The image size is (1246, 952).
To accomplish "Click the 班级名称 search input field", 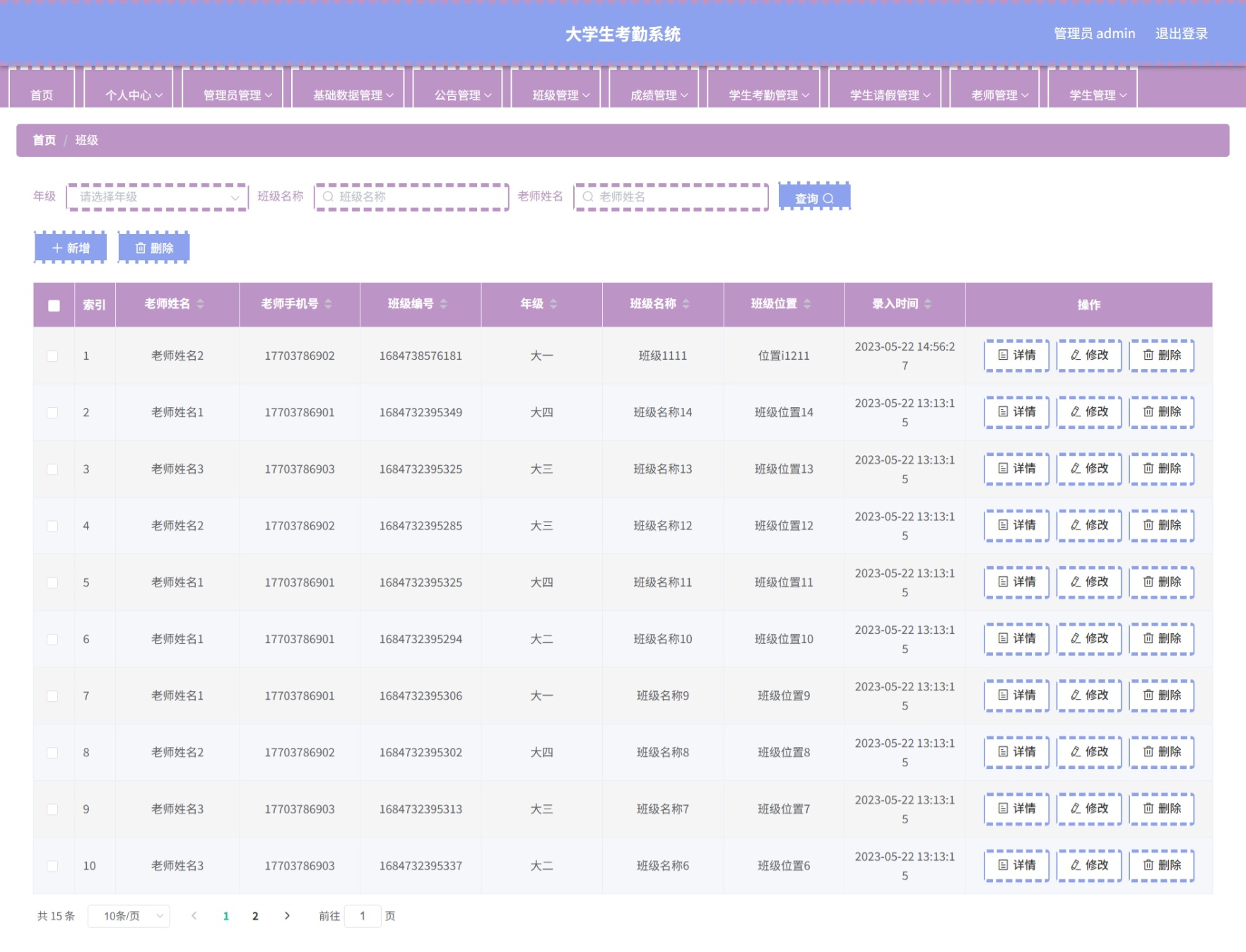I will 412,197.
